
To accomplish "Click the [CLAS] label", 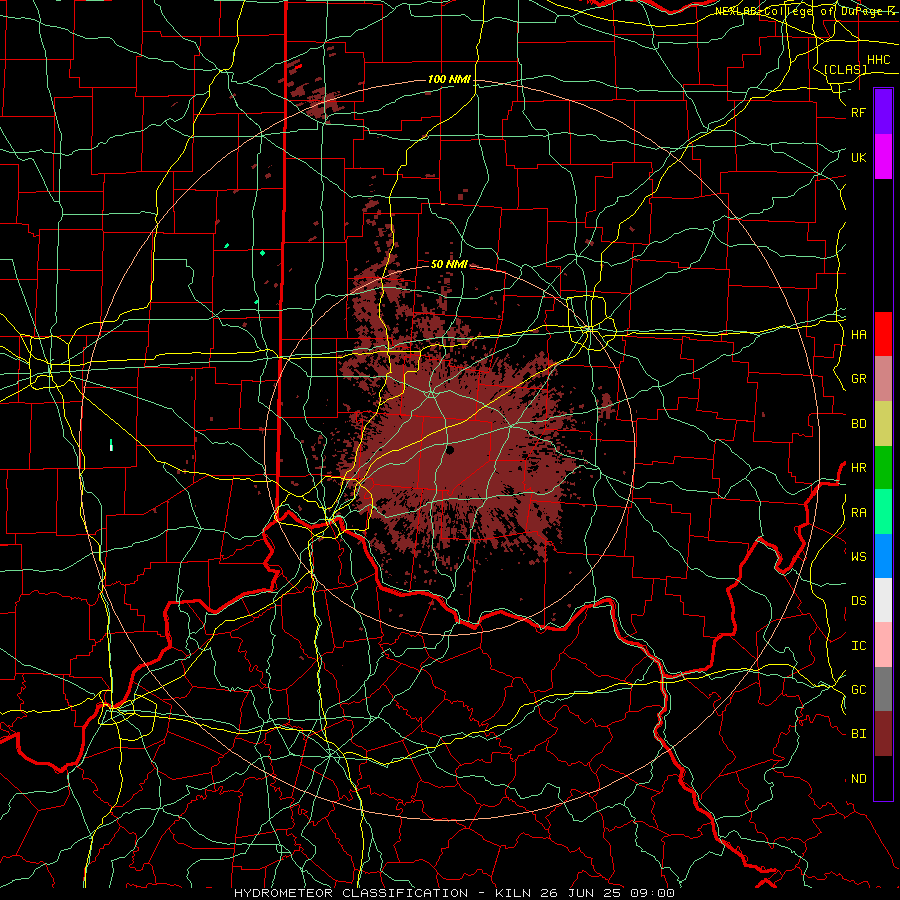I will click(x=845, y=69).
